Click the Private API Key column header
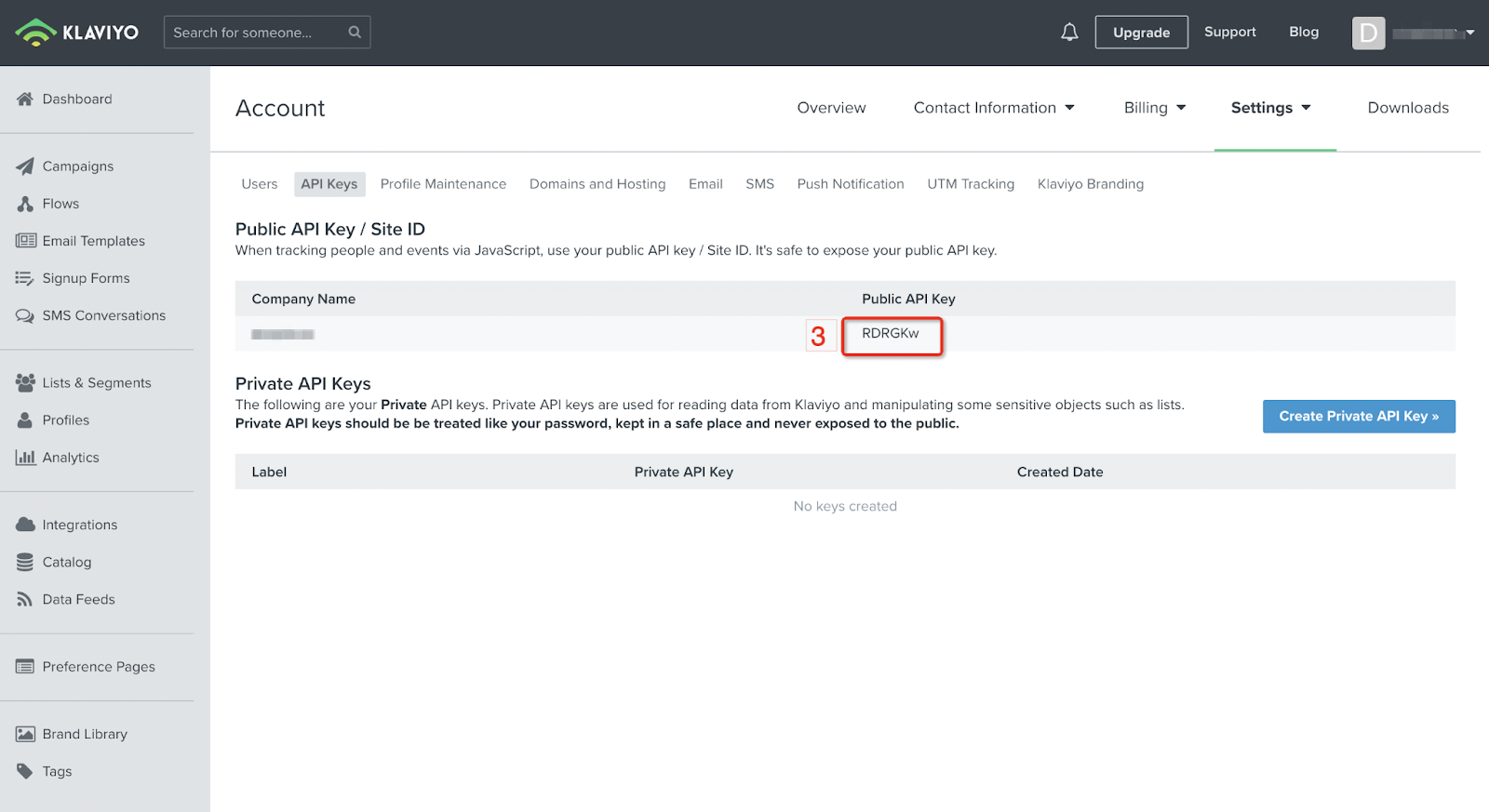This screenshot has width=1489, height=812. tap(684, 472)
